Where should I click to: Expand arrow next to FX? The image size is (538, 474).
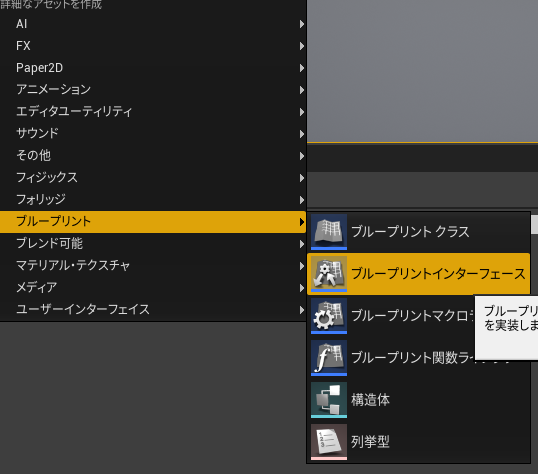click(x=302, y=46)
